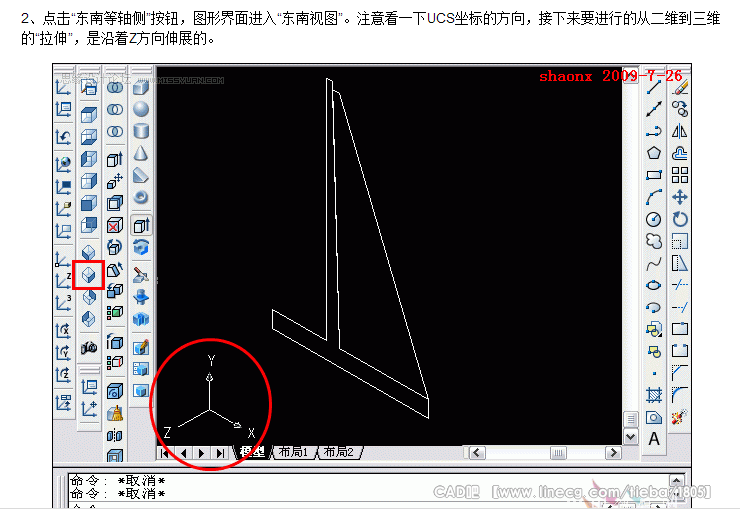The image size is (740, 509).
Task: Switch to the 模型 model tab
Action: pyautogui.click(x=252, y=452)
